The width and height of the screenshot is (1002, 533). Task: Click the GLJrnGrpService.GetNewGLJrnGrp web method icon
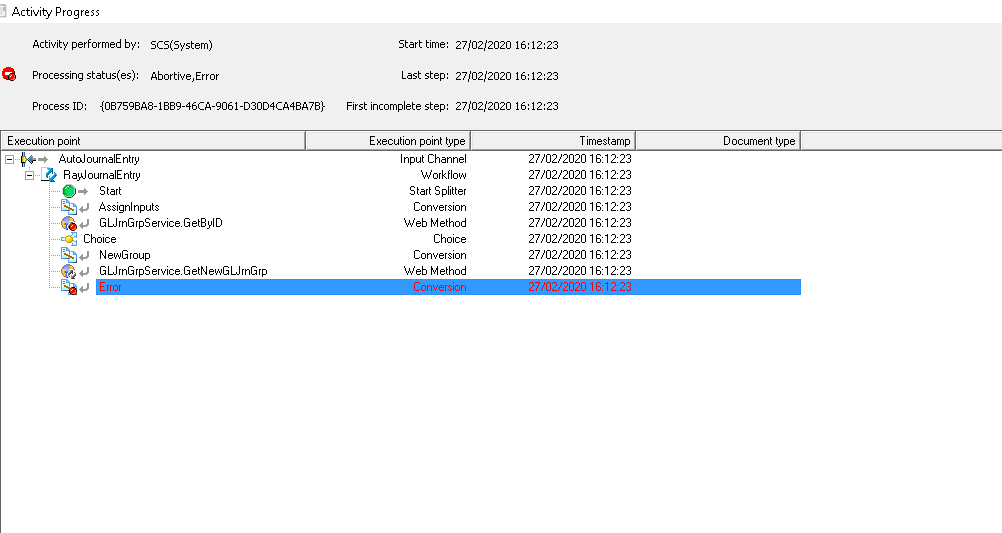69,271
